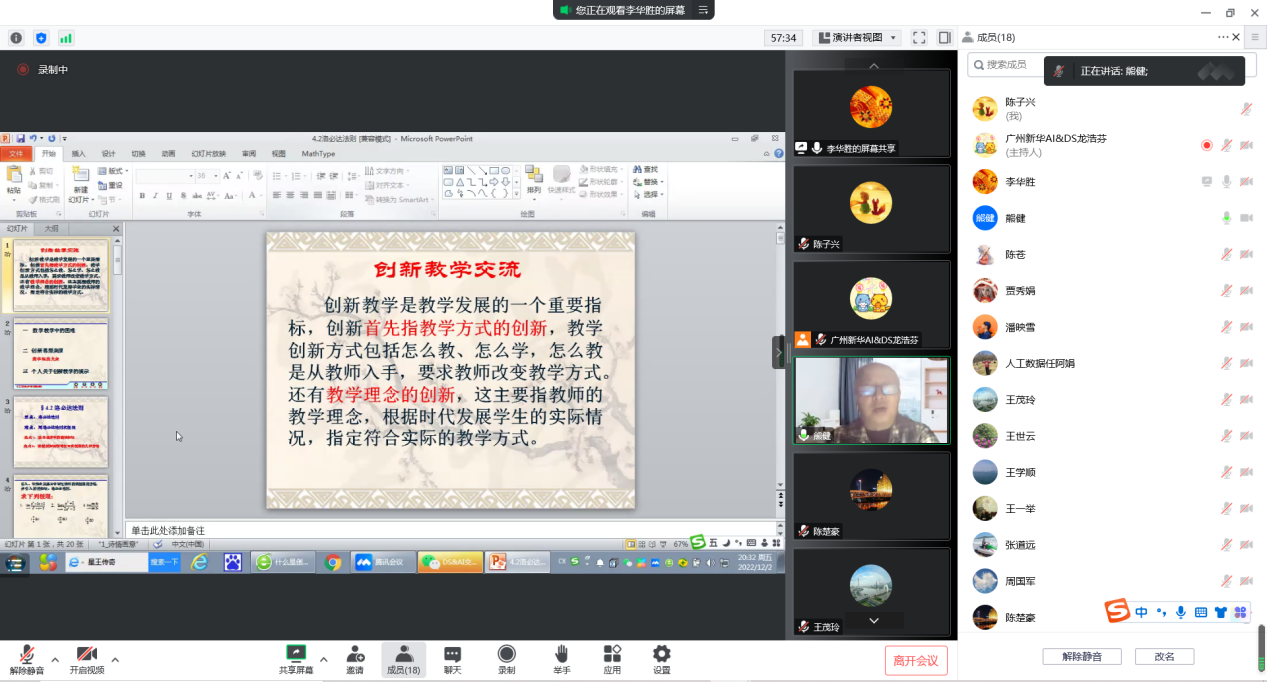The width and height of the screenshot is (1267, 682).
Task: Click the green network signal icon
Action: coord(66,38)
